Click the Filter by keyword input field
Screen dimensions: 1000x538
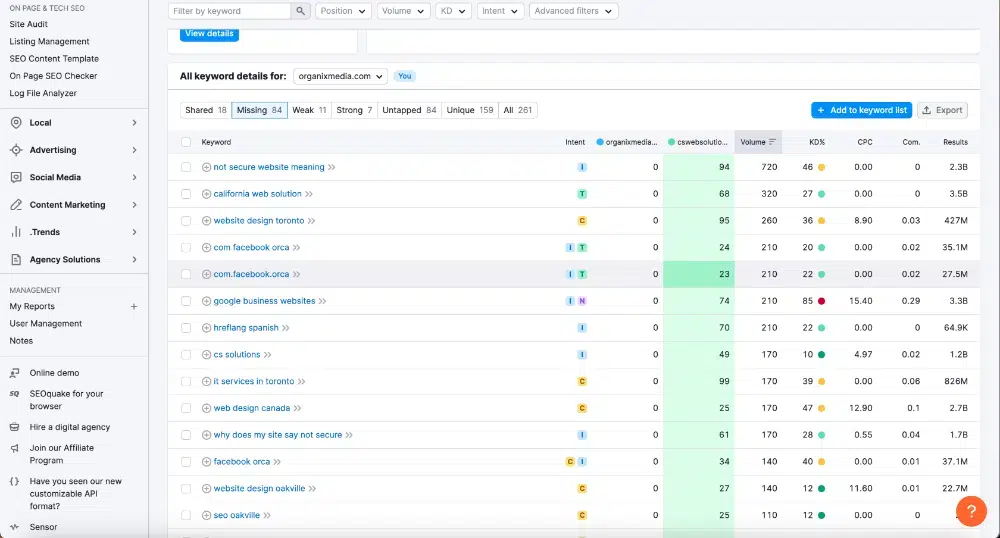coord(230,11)
